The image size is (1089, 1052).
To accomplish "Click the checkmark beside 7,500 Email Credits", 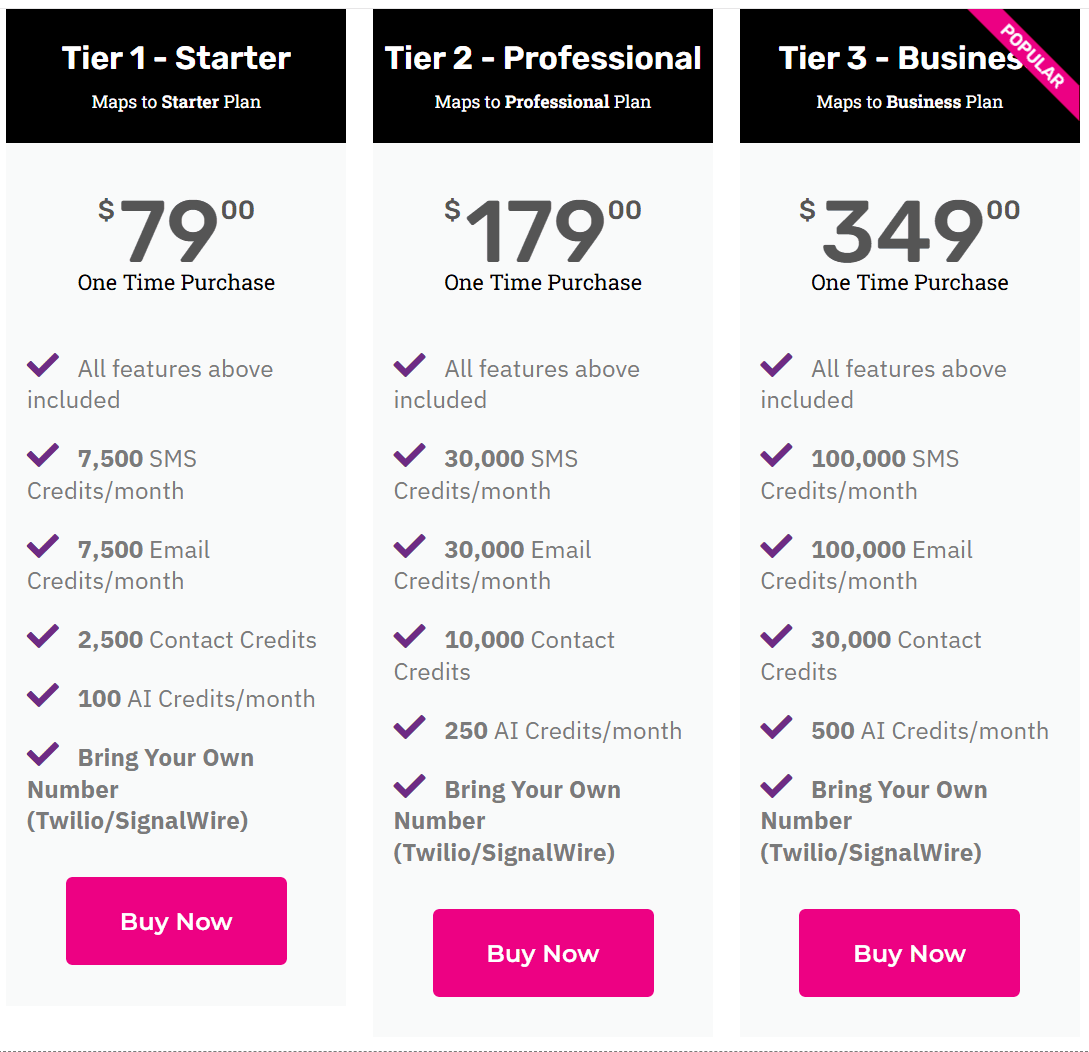I will click(43, 547).
